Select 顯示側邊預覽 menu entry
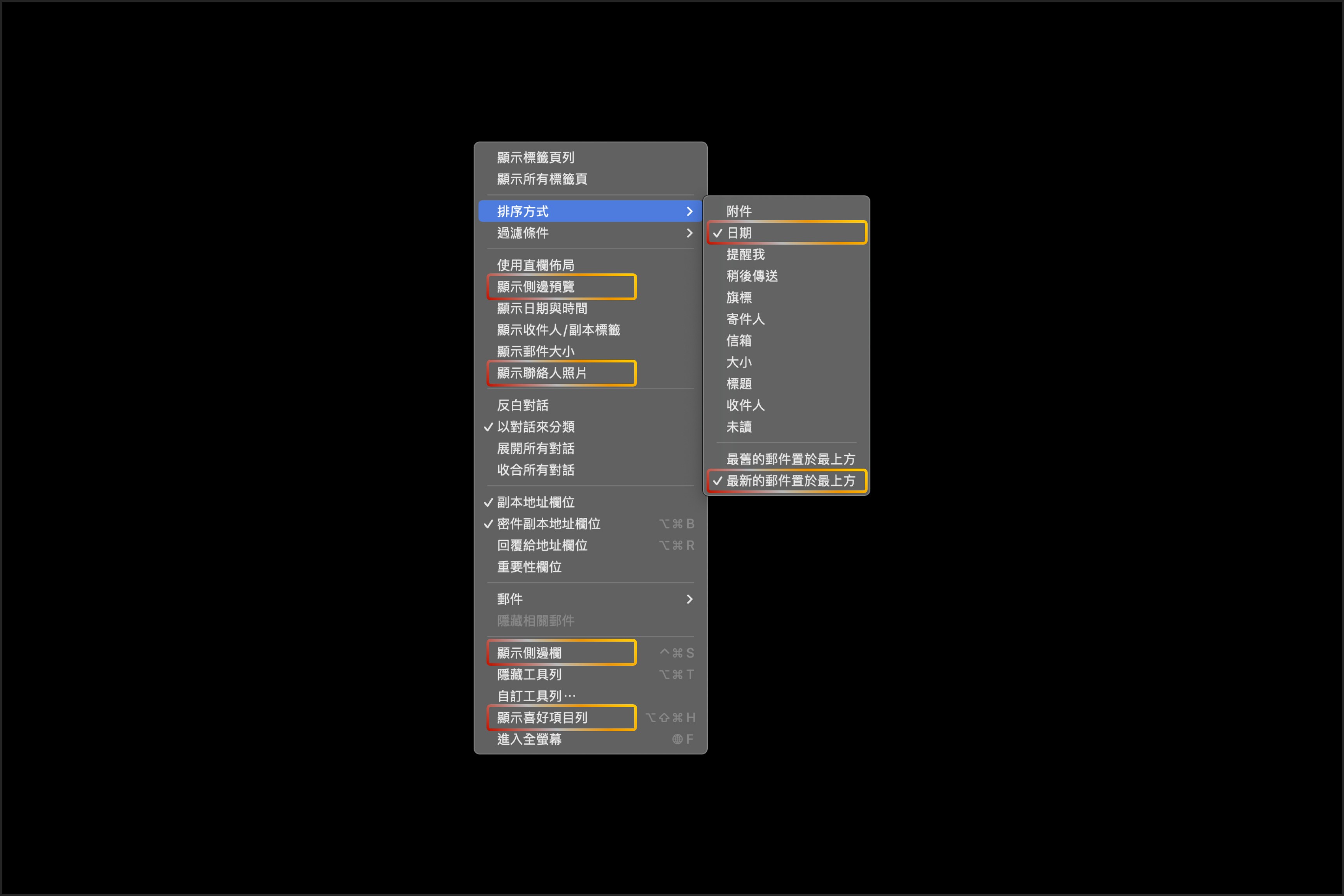Image resolution: width=1344 pixels, height=896 pixels. pyautogui.click(x=535, y=287)
